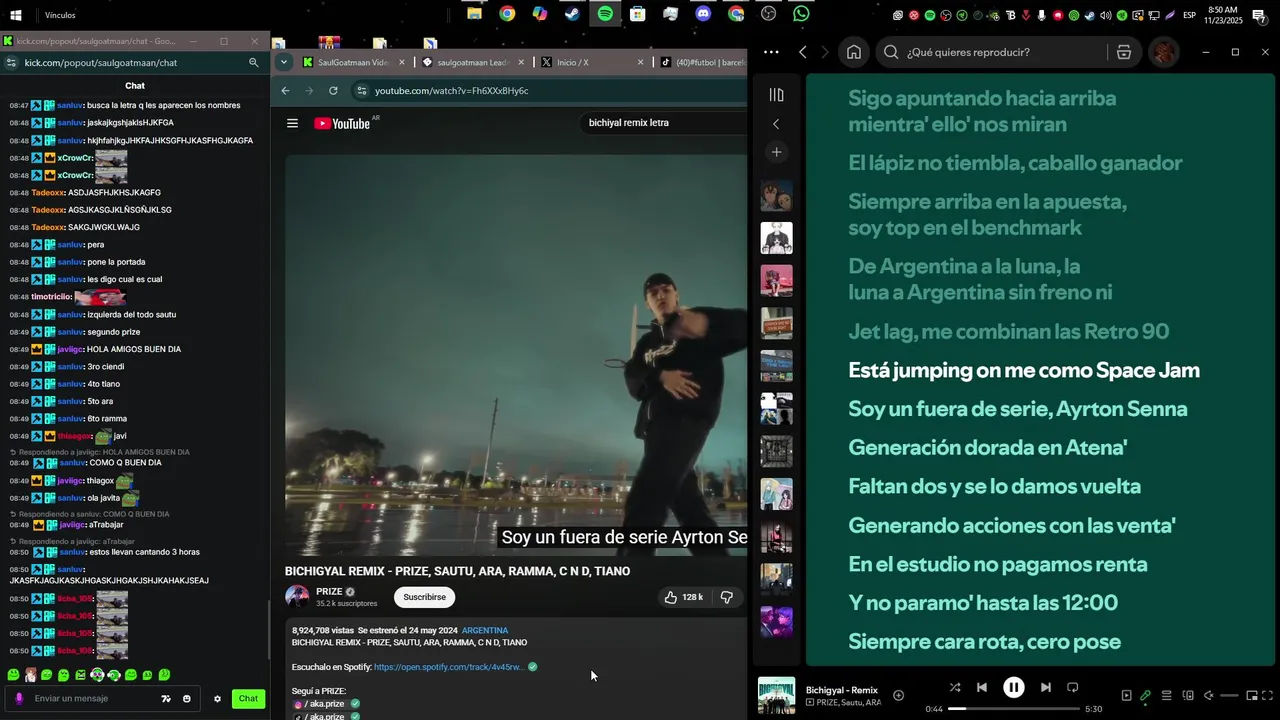Click the Spotify search field

[1005, 52]
